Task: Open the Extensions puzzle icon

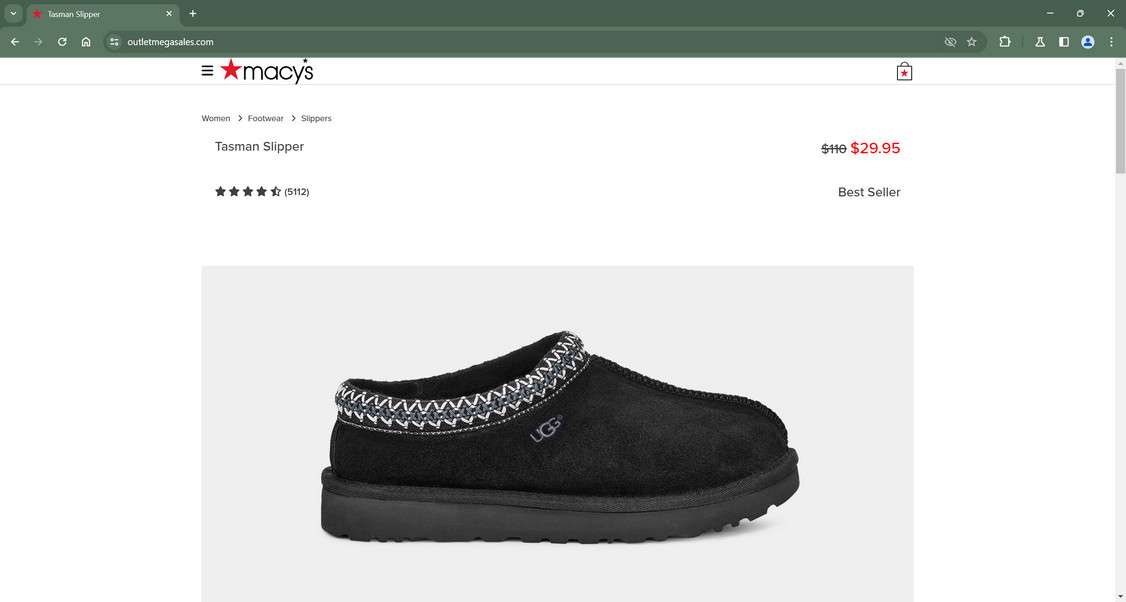Action: pos(1005,42)
